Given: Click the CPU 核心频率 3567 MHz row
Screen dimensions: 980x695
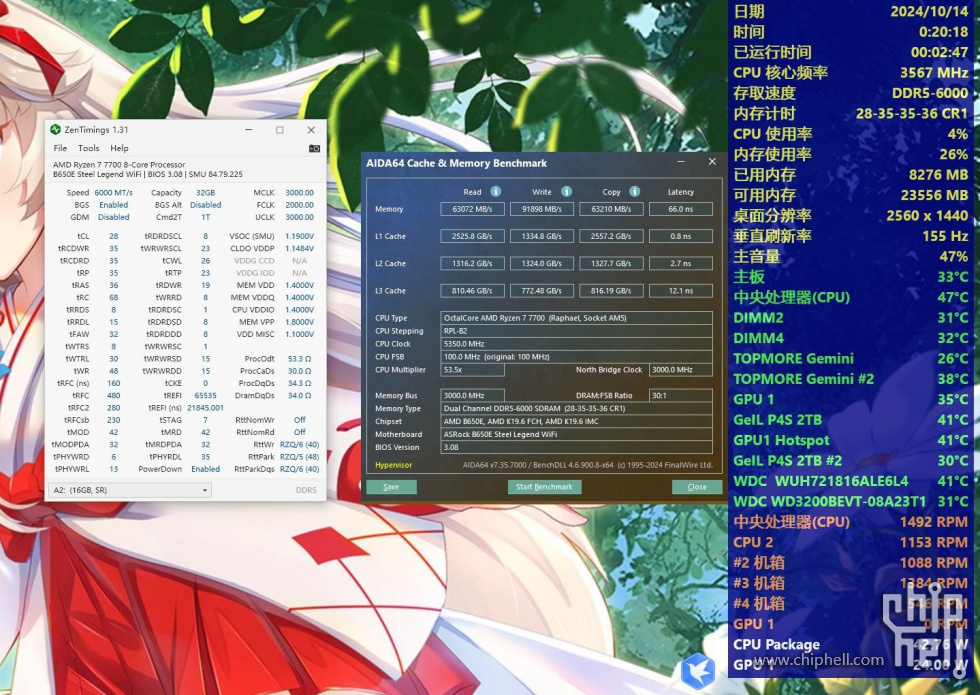Looking at the screenshot, I should pyautogui.click(x=851, y=72).
